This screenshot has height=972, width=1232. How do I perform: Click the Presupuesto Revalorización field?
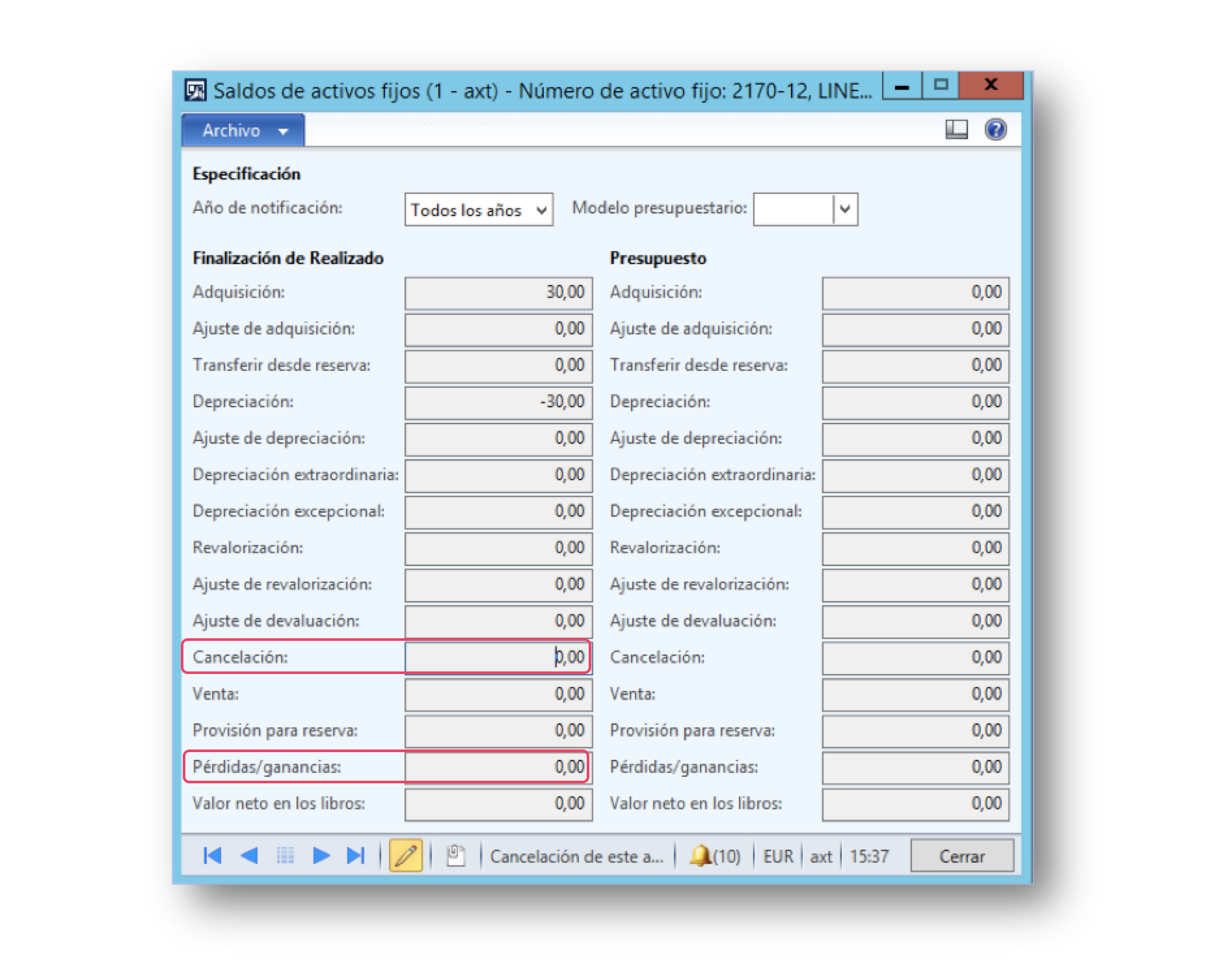(915, 548)
